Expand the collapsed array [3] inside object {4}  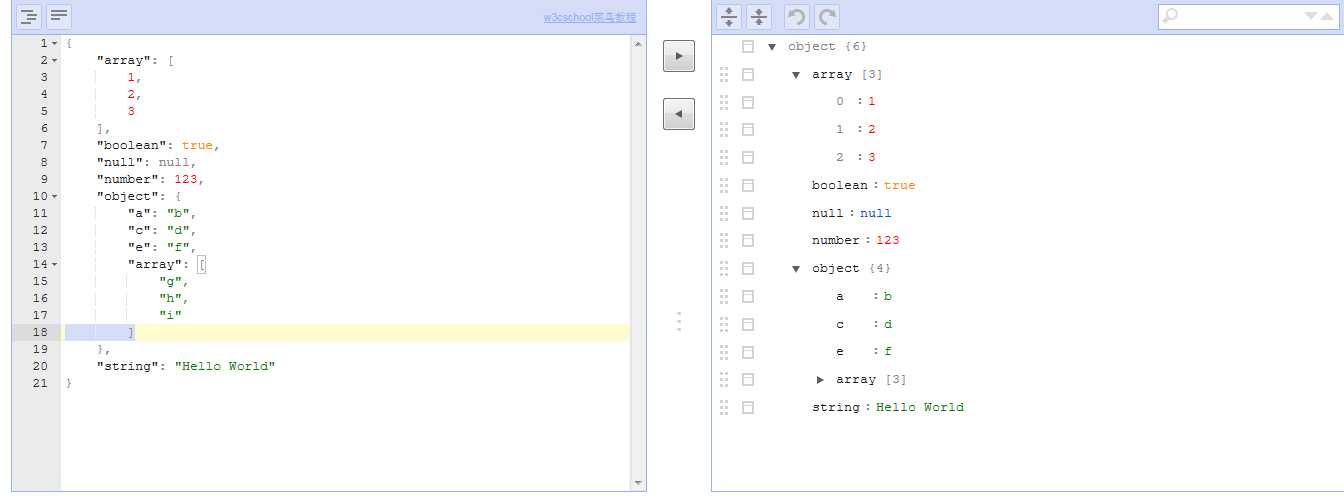tap(820, 379)
